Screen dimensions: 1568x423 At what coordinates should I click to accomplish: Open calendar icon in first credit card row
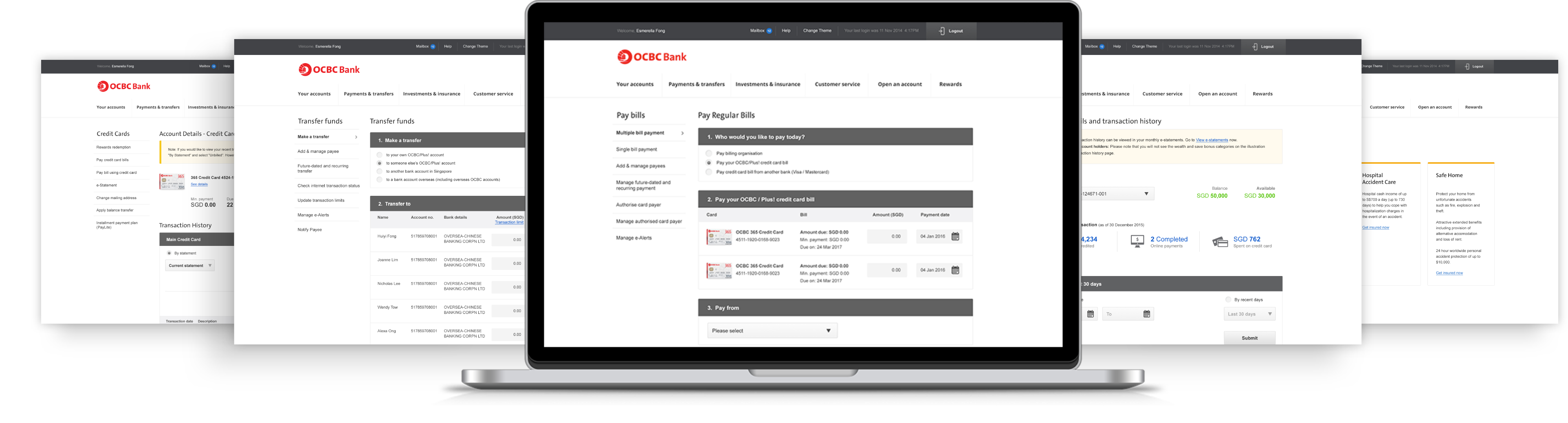[x=955, y=237]
